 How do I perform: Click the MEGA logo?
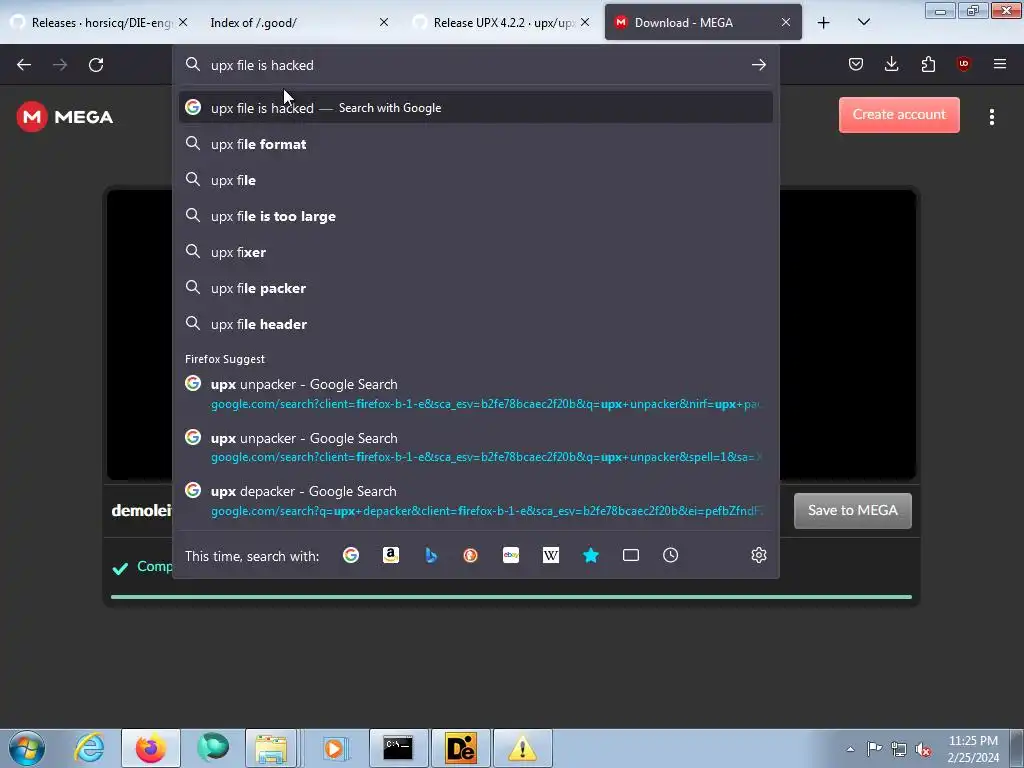click(x=65, y=117)
